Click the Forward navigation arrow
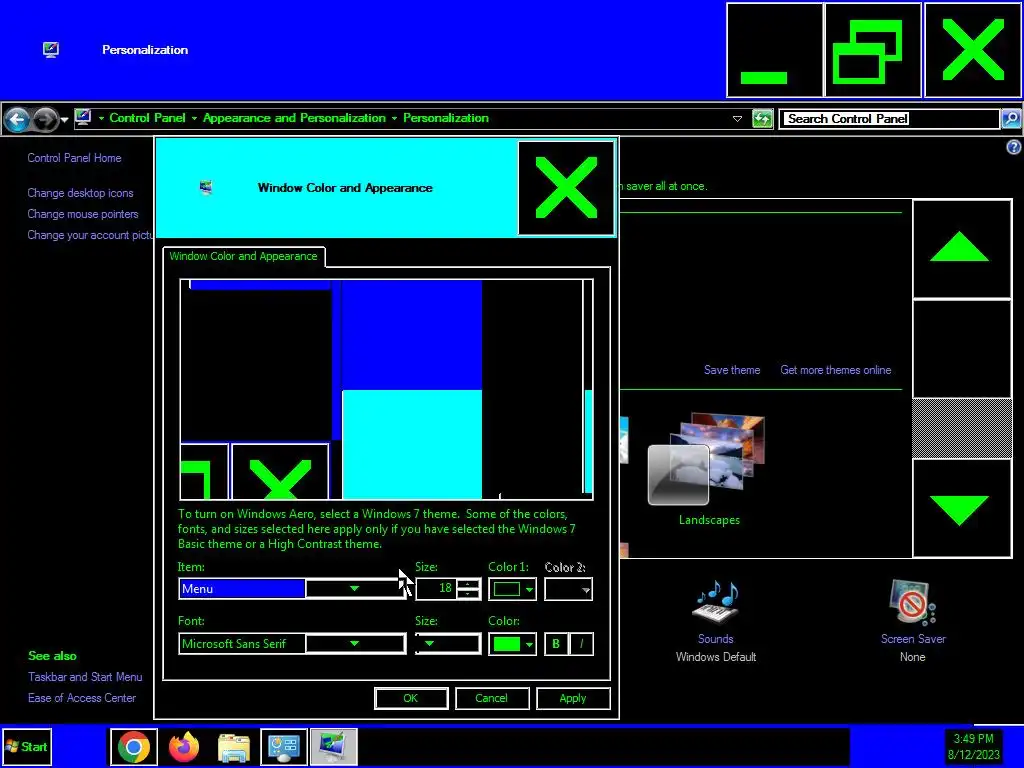Viewport: 1024px width, 768px height. [x=44, y=120]
